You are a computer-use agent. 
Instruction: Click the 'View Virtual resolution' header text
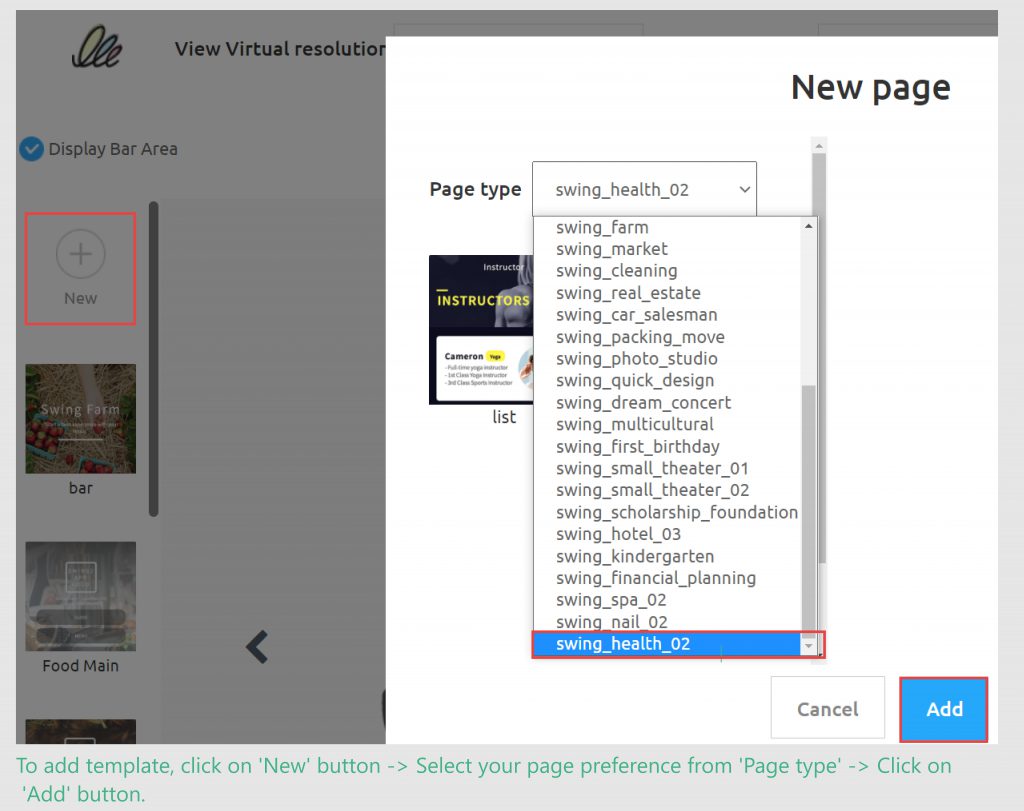tap(280, 49)
